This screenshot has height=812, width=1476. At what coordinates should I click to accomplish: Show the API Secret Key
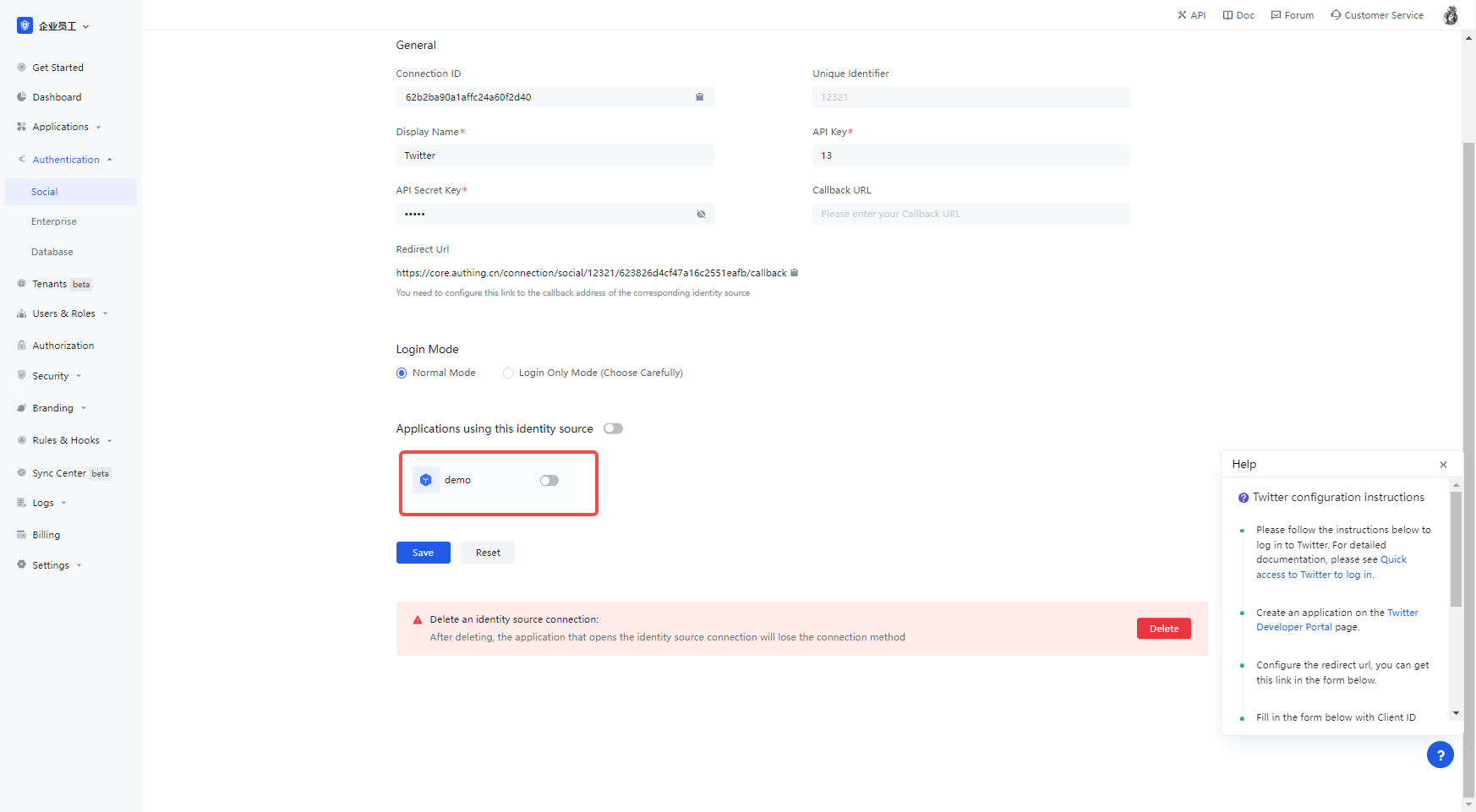(701, 215)
